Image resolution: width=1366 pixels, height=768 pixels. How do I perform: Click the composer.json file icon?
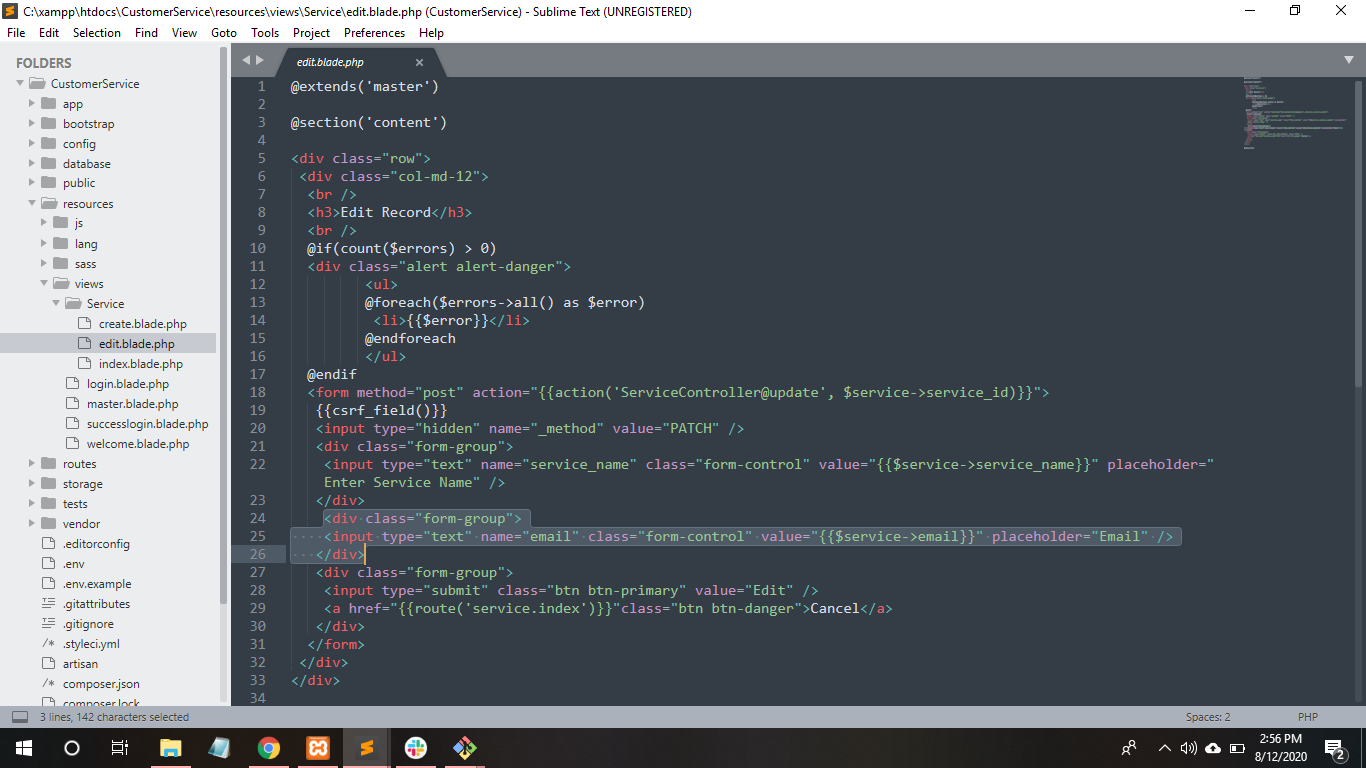coord(48,684)
